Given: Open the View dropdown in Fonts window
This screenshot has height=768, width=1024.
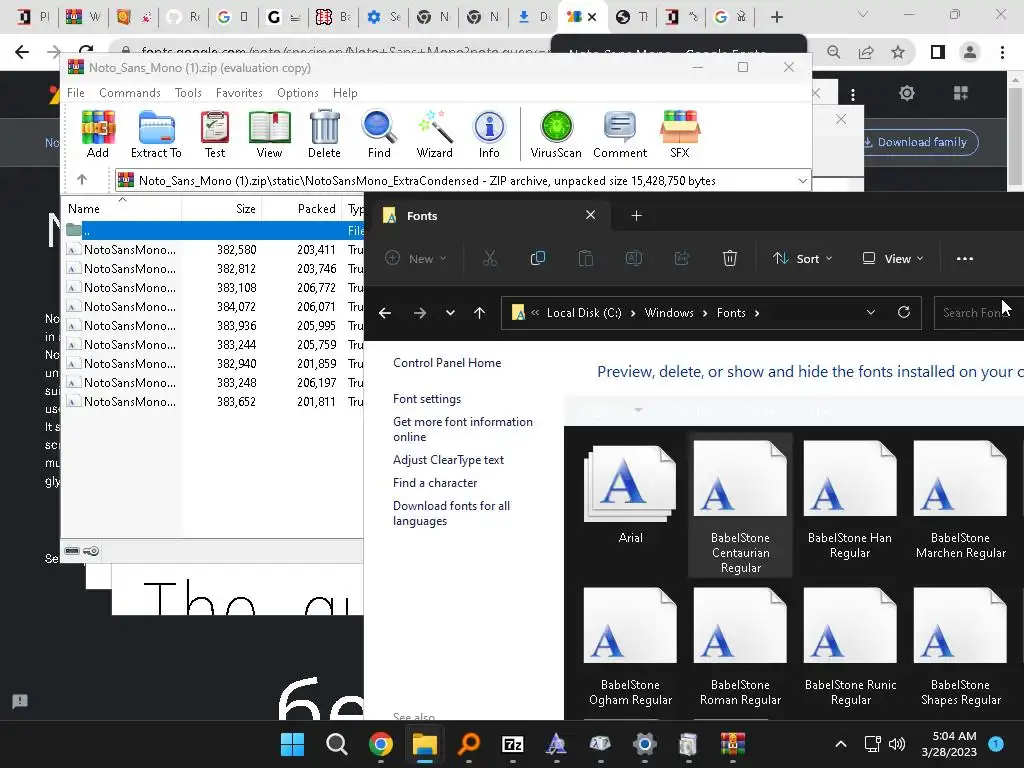Looking at the screenshot, I should point(893,259).
